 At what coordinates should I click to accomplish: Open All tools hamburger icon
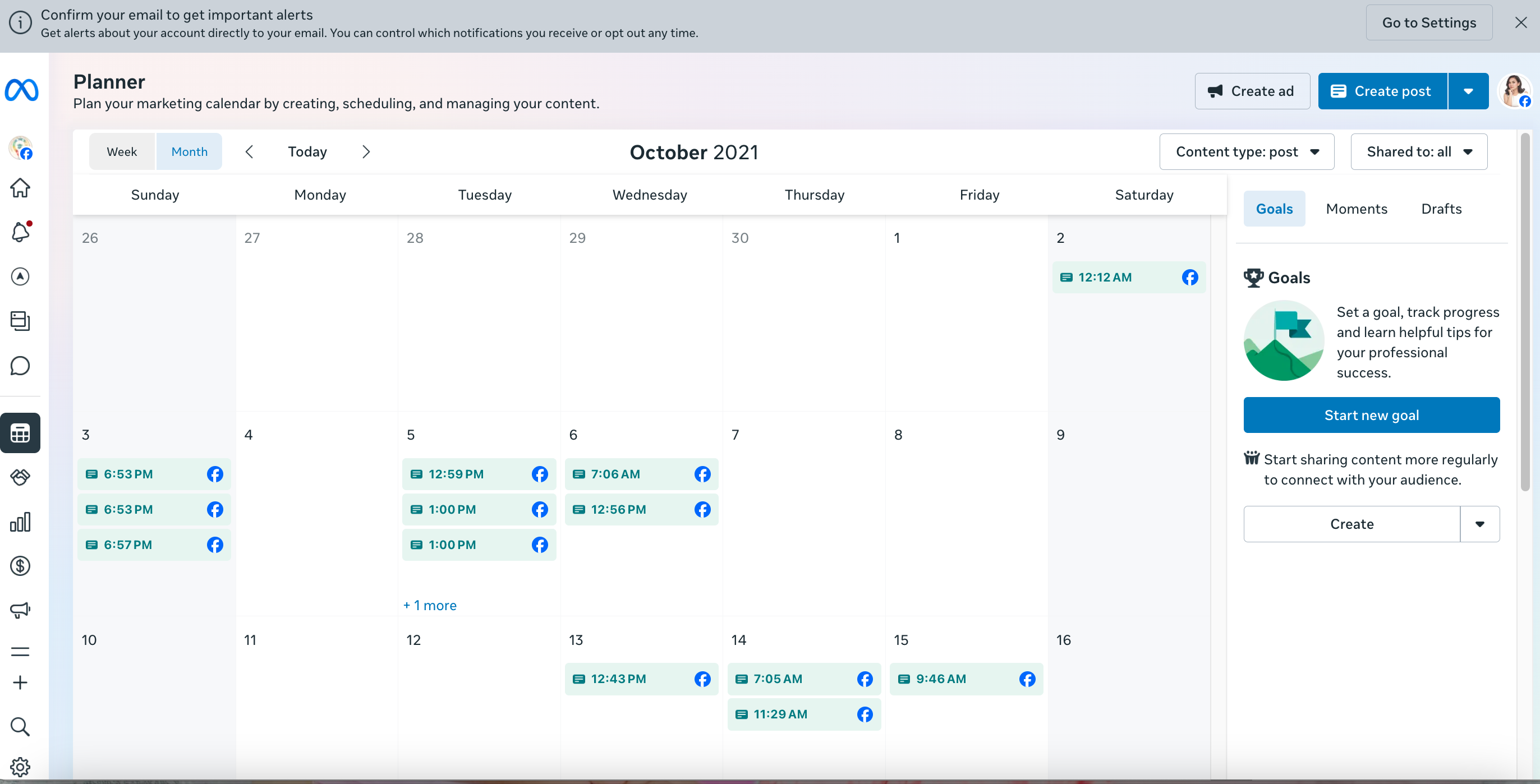pyautogui.click(x=20, y=651)
